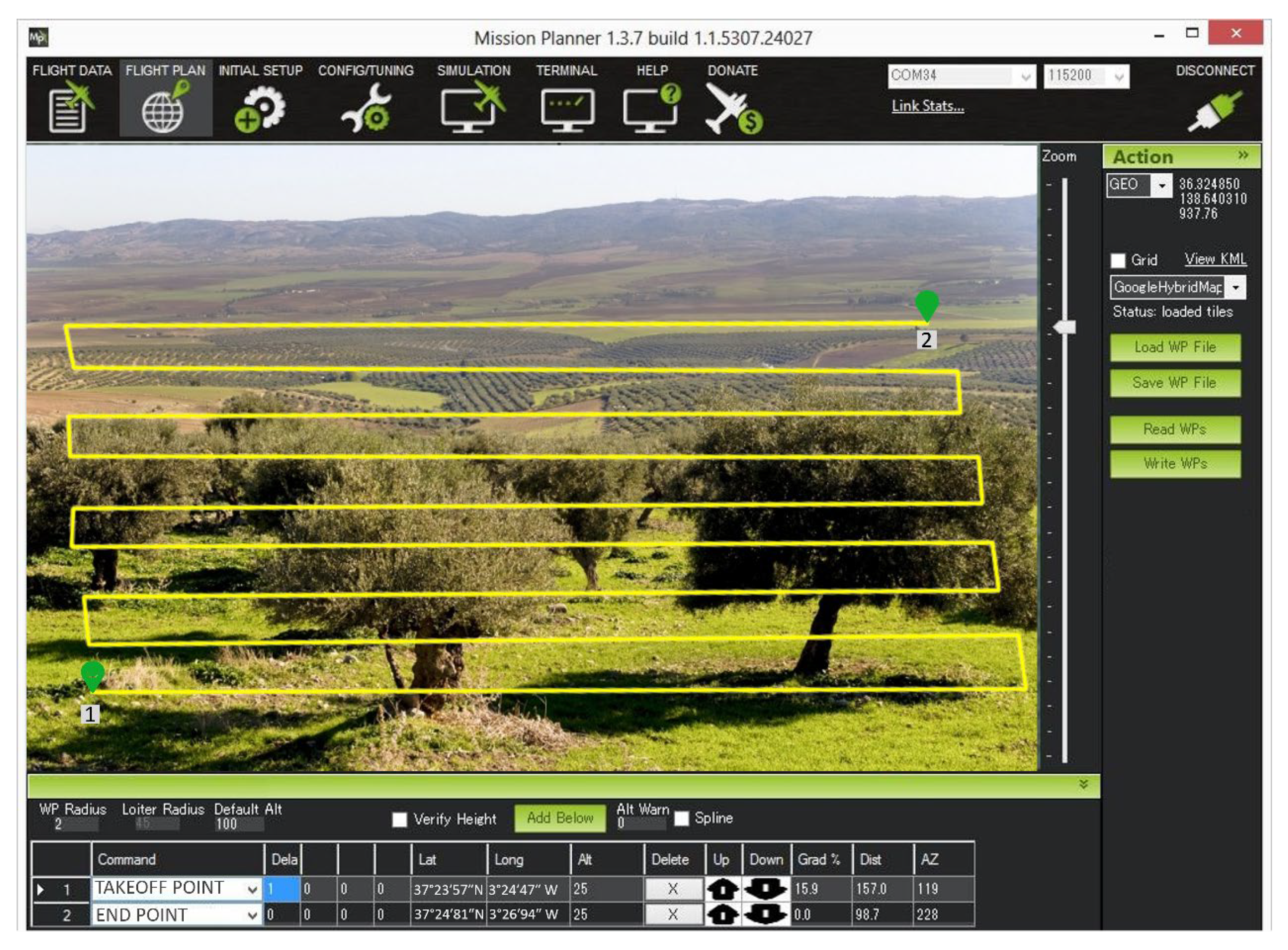Enable the Grid checkbox
This screenshot has height=950, width=1288.
pyautogui.click(x=1118, y=261)
